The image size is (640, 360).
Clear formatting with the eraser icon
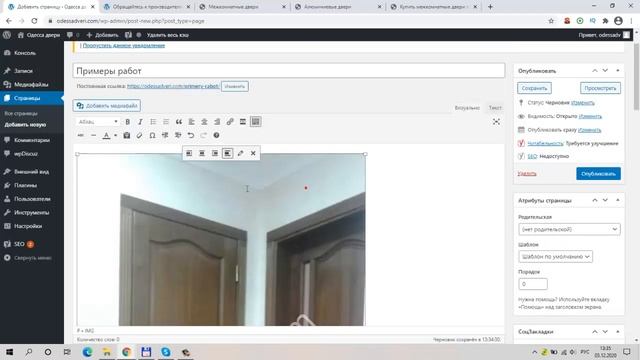[140, 135]
